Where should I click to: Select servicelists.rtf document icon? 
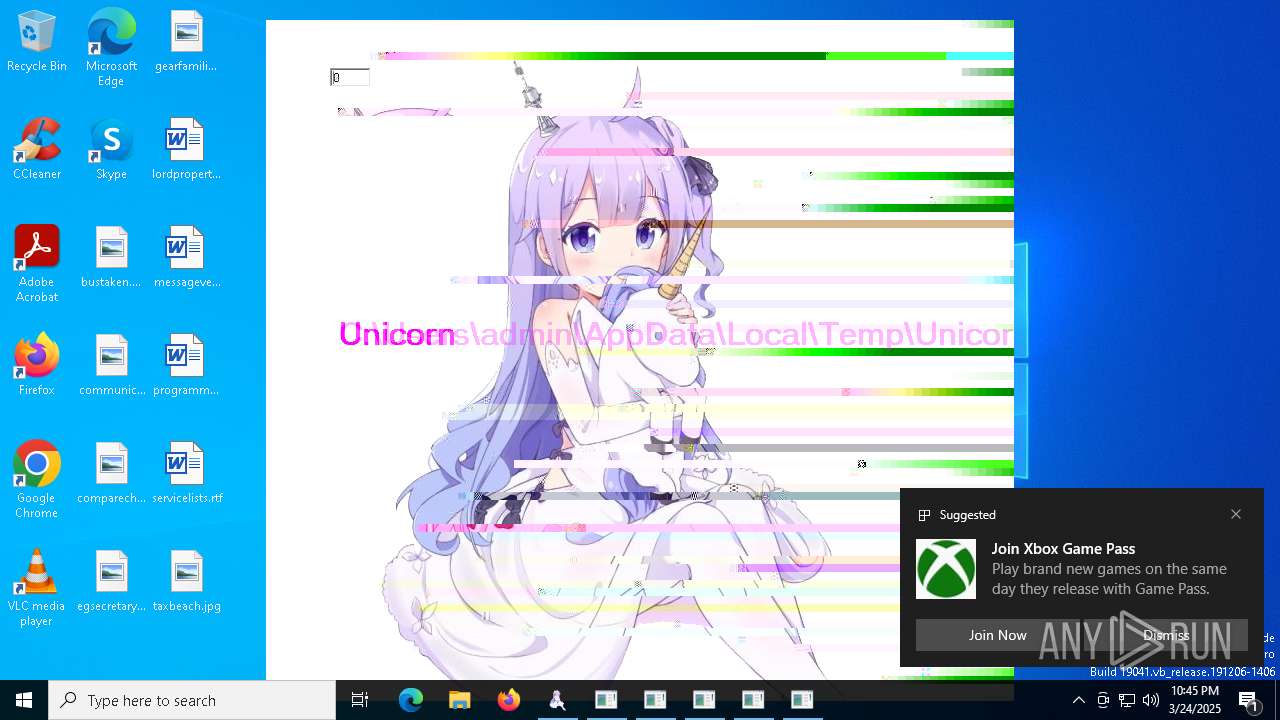[x=186, y=474]
